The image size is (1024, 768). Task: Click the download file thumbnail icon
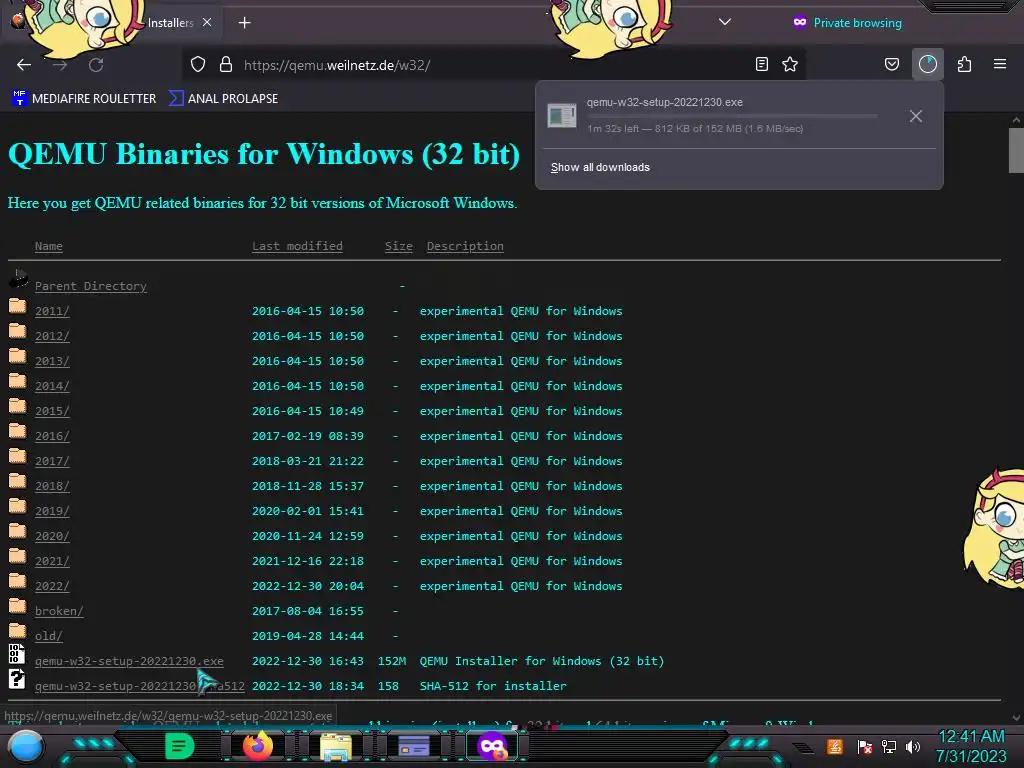pyautogui.click(x=562, y=116)
